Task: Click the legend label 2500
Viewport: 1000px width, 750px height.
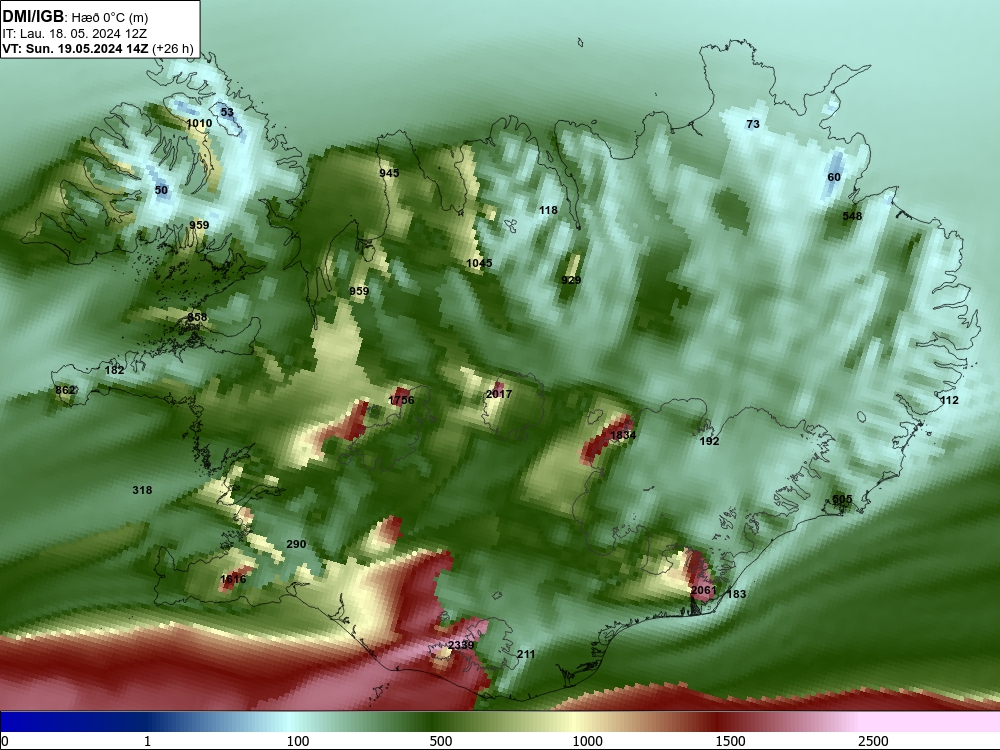Action: 873,741
